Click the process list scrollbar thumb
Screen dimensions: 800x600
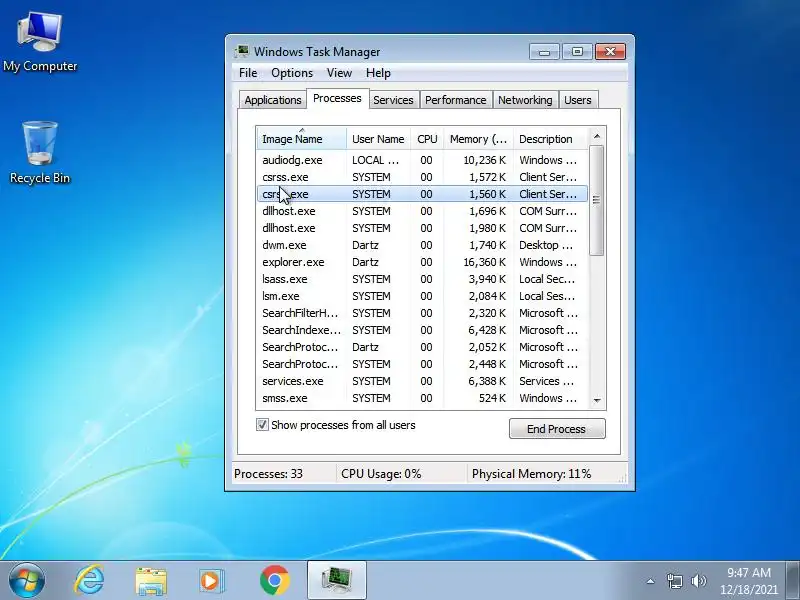tap(596, 200)
